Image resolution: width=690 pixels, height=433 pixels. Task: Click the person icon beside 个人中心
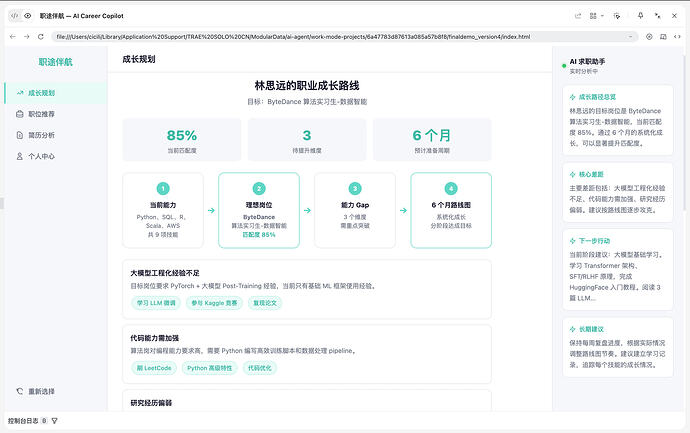point(19,156)
